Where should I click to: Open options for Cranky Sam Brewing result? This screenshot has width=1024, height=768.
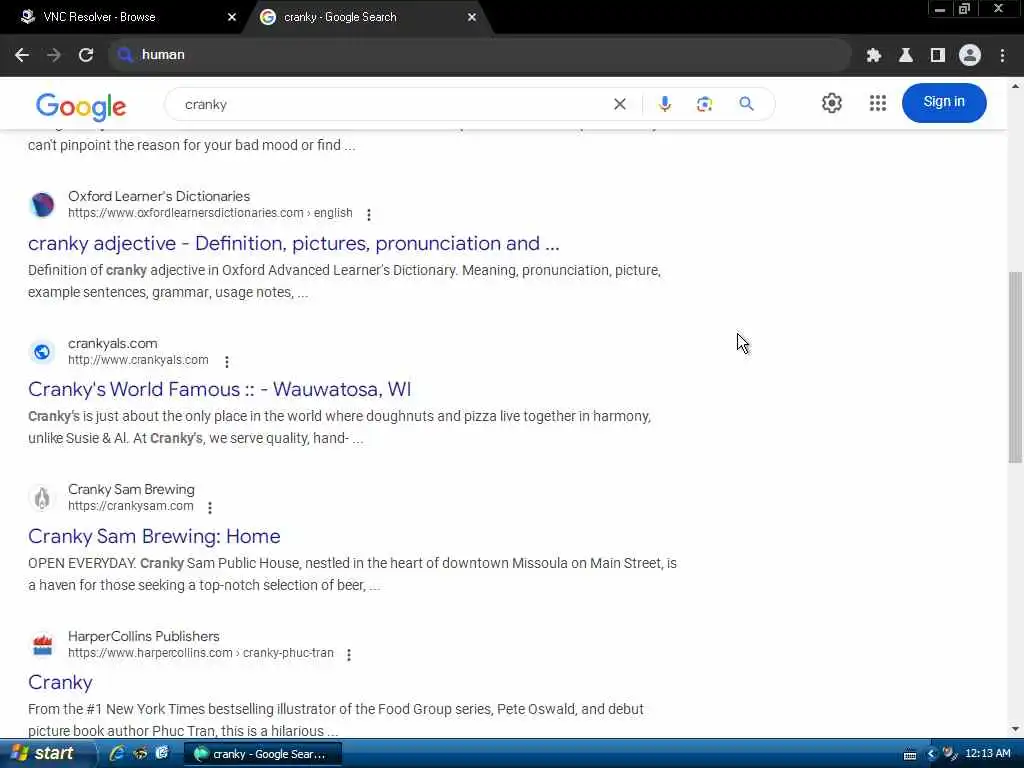coord(210,507)
